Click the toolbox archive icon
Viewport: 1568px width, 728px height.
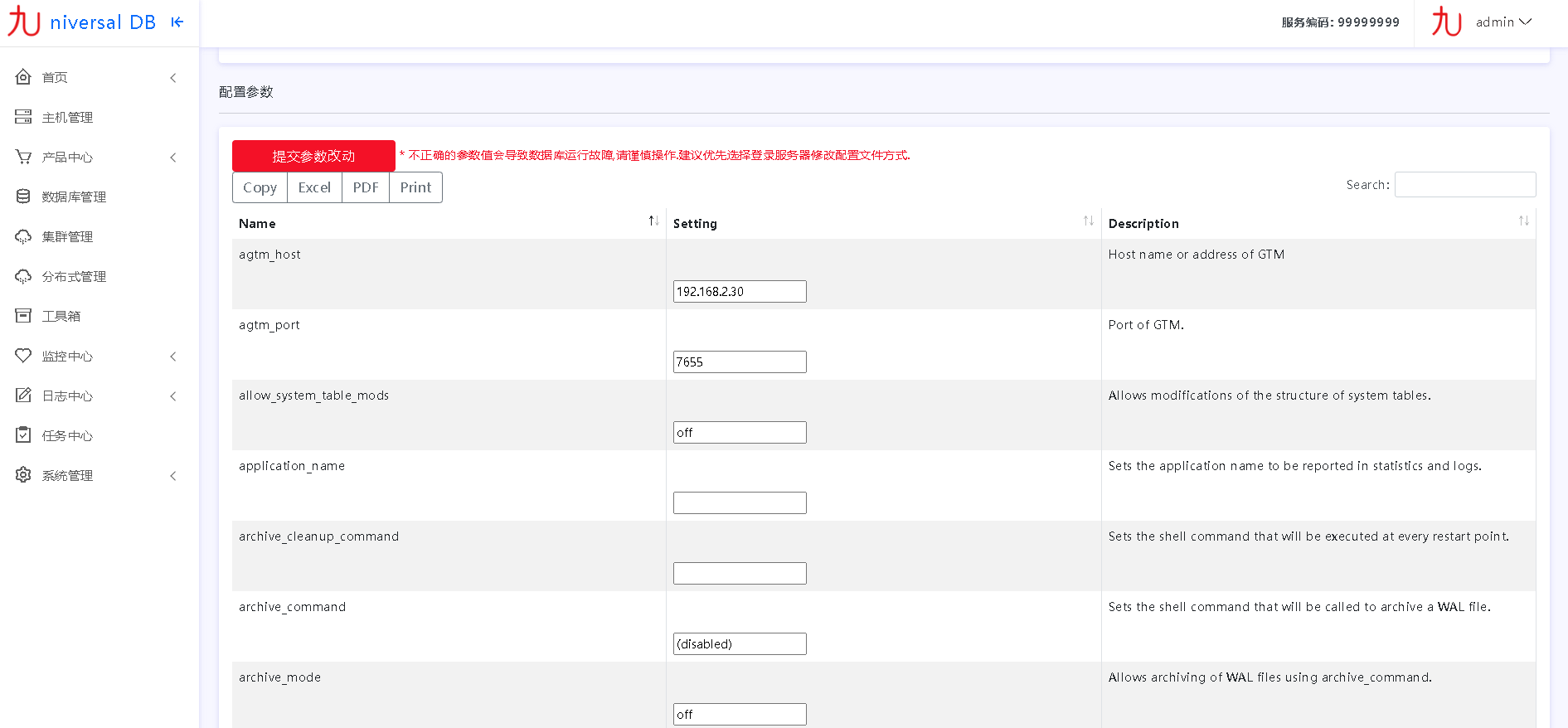23,316
